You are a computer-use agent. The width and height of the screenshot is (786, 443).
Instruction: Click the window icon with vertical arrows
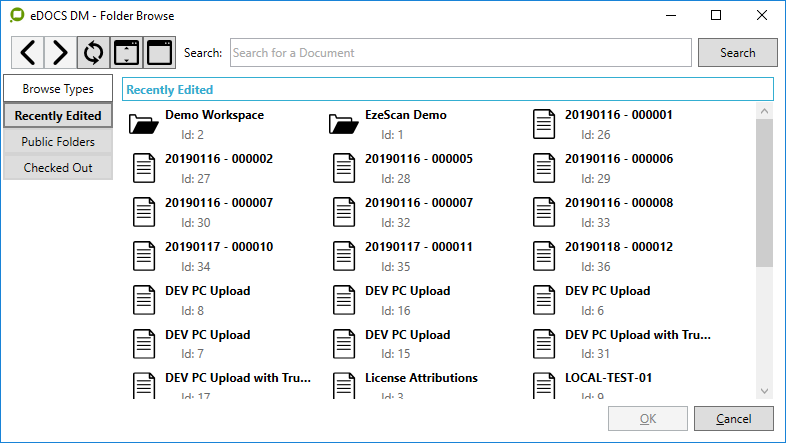(126, 52)
